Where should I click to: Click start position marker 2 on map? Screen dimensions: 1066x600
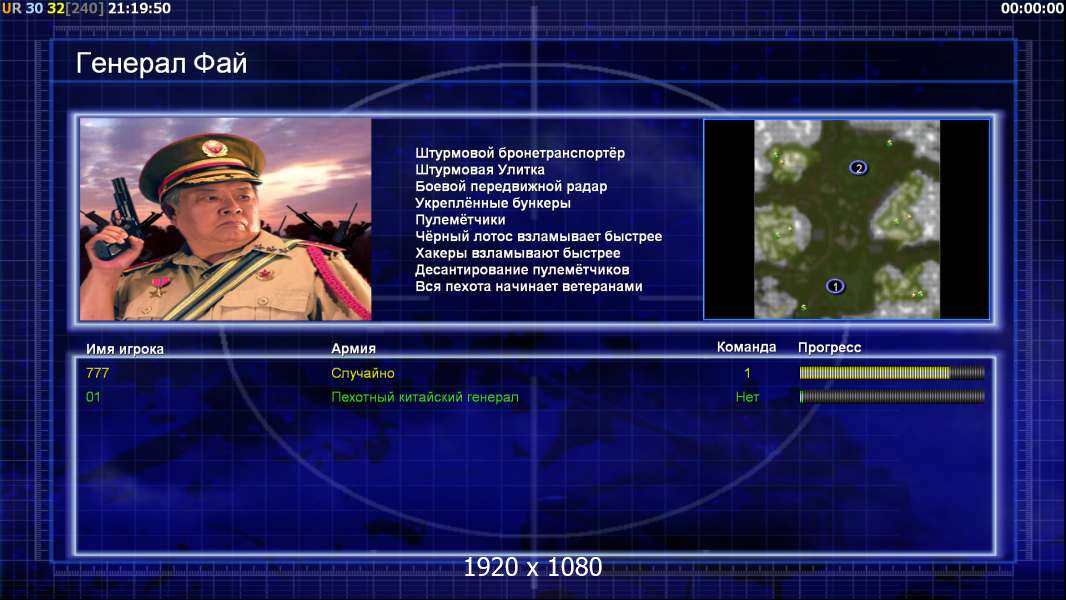pyautogui.click(x=859, y=168)
